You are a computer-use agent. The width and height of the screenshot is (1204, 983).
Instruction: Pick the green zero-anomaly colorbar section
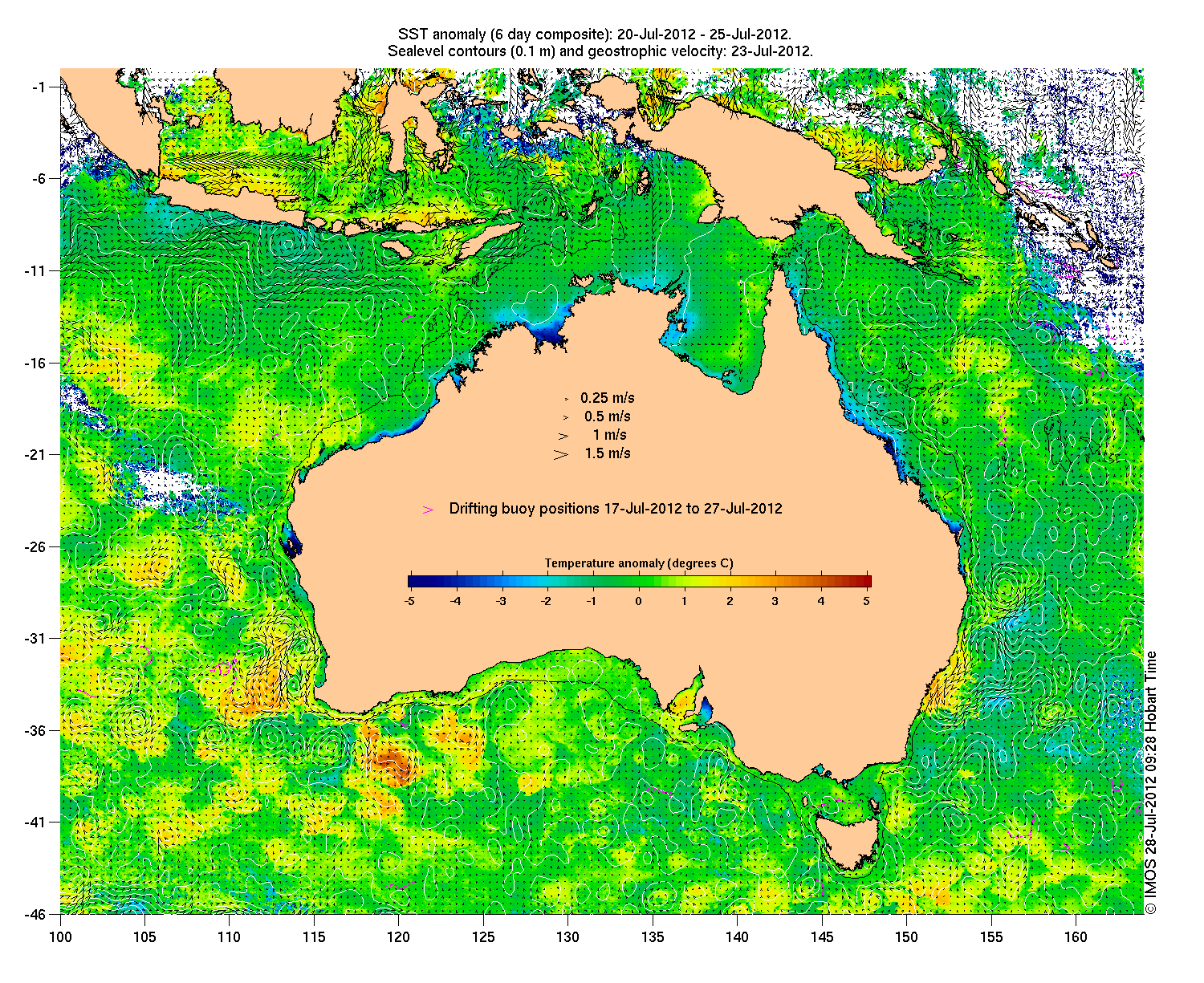tap(640, 582)
